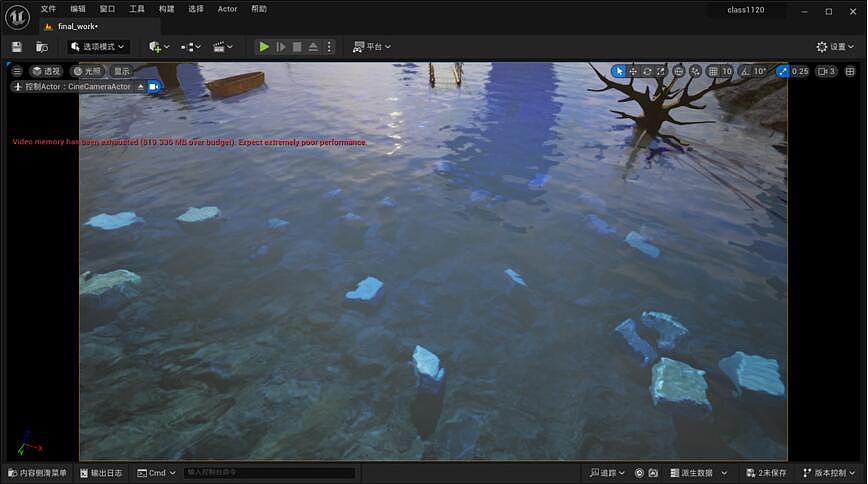Save the current level with the disk icon

17,47
